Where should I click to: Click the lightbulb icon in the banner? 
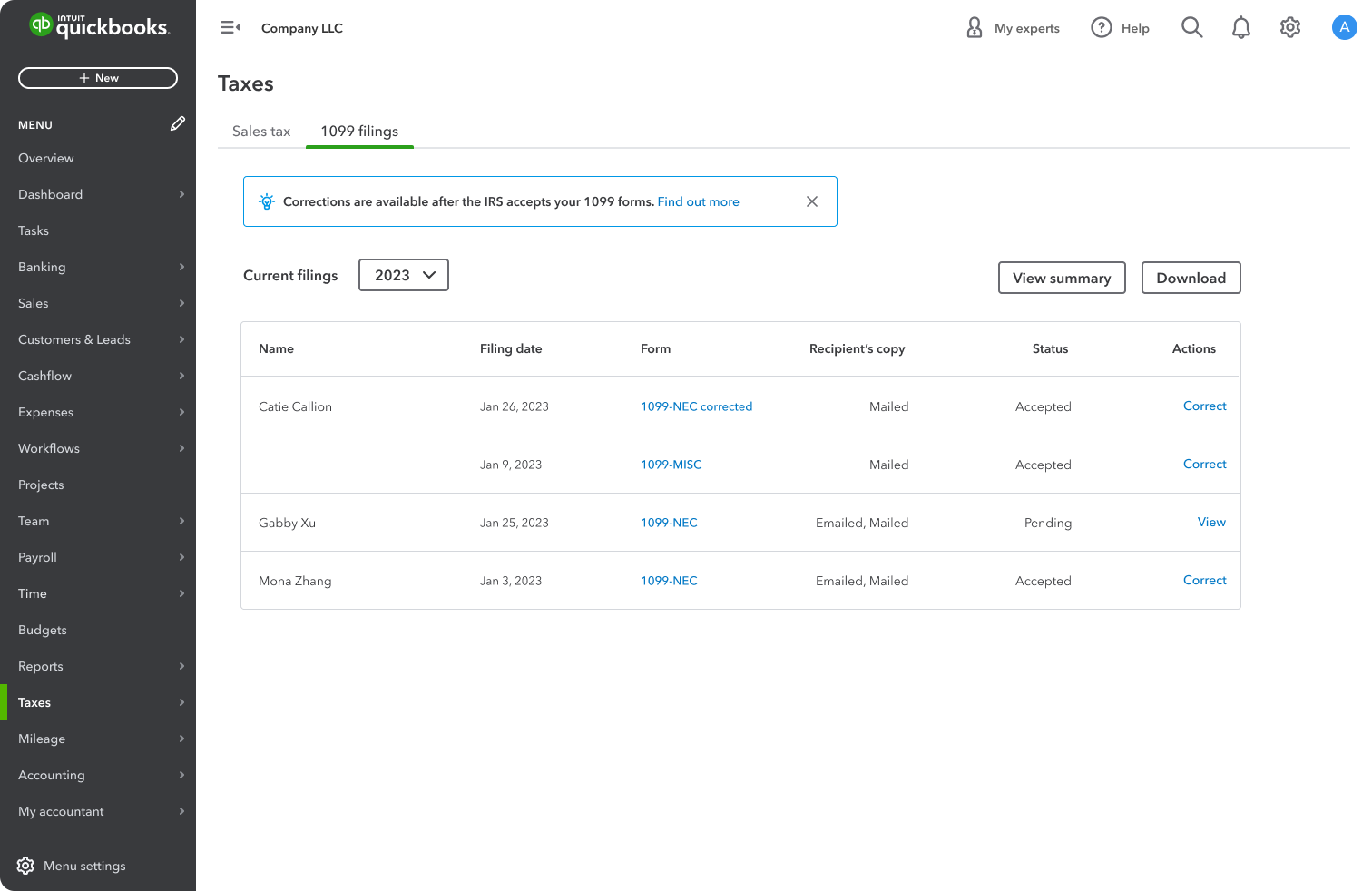pos(267,201)
